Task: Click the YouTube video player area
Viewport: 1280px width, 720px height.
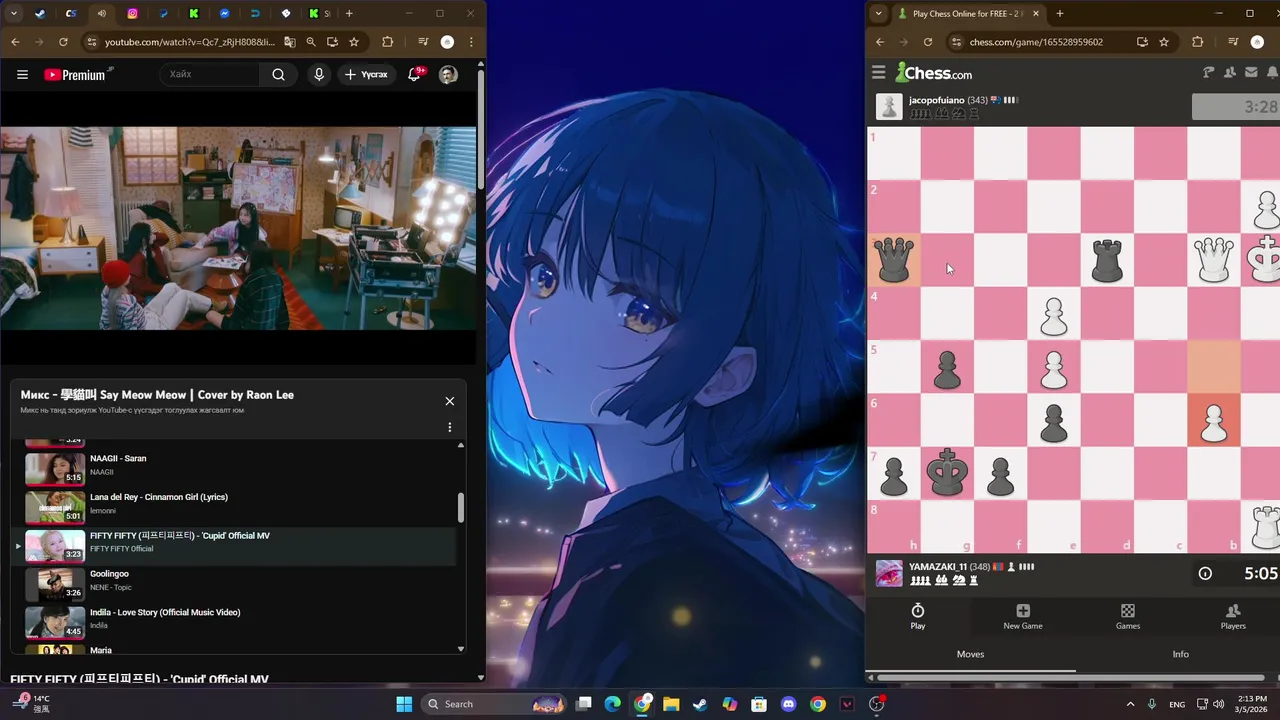Action: (x=238, y=228)
